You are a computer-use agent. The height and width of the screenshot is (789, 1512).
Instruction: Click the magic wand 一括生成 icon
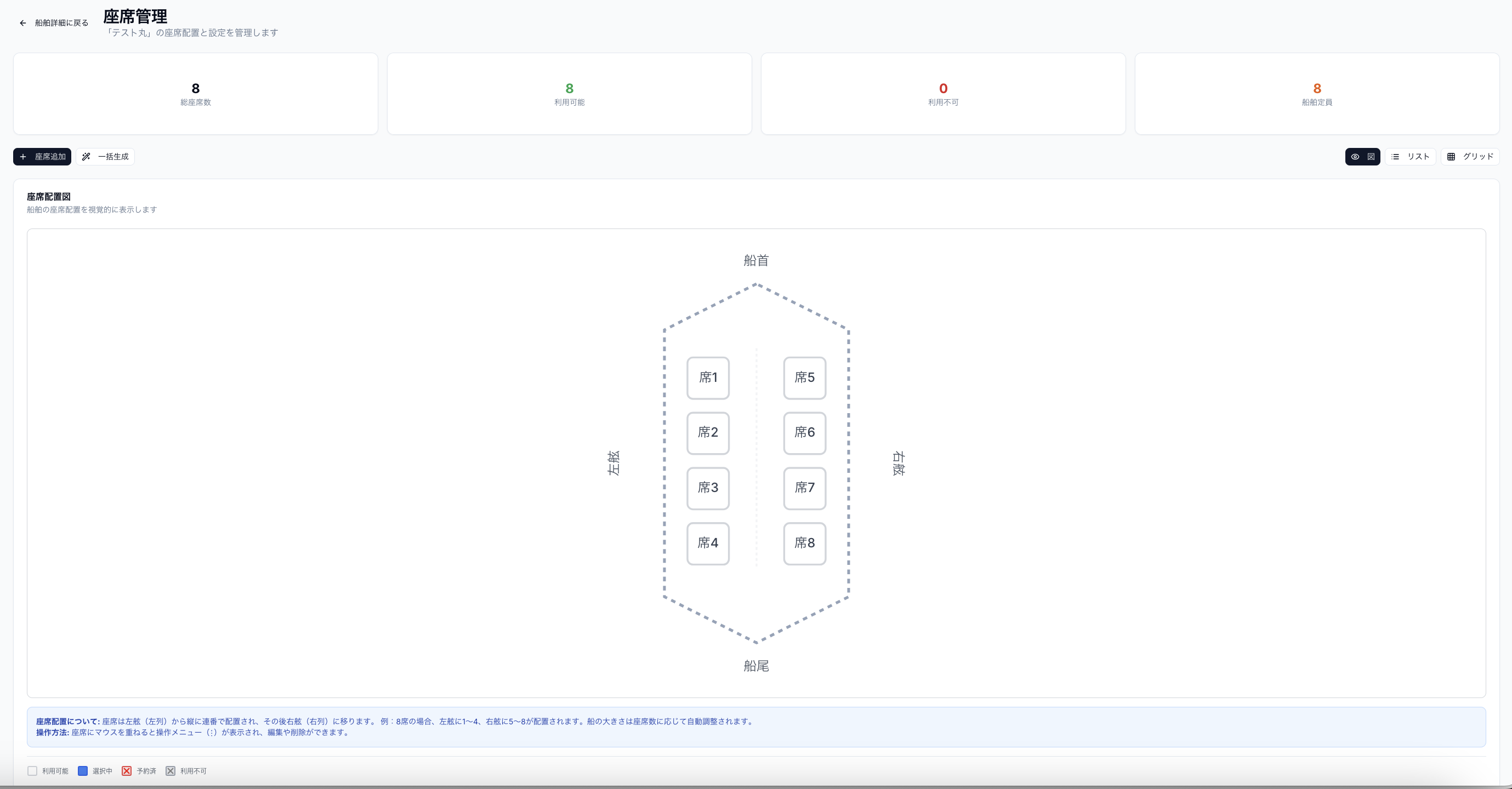86,157
